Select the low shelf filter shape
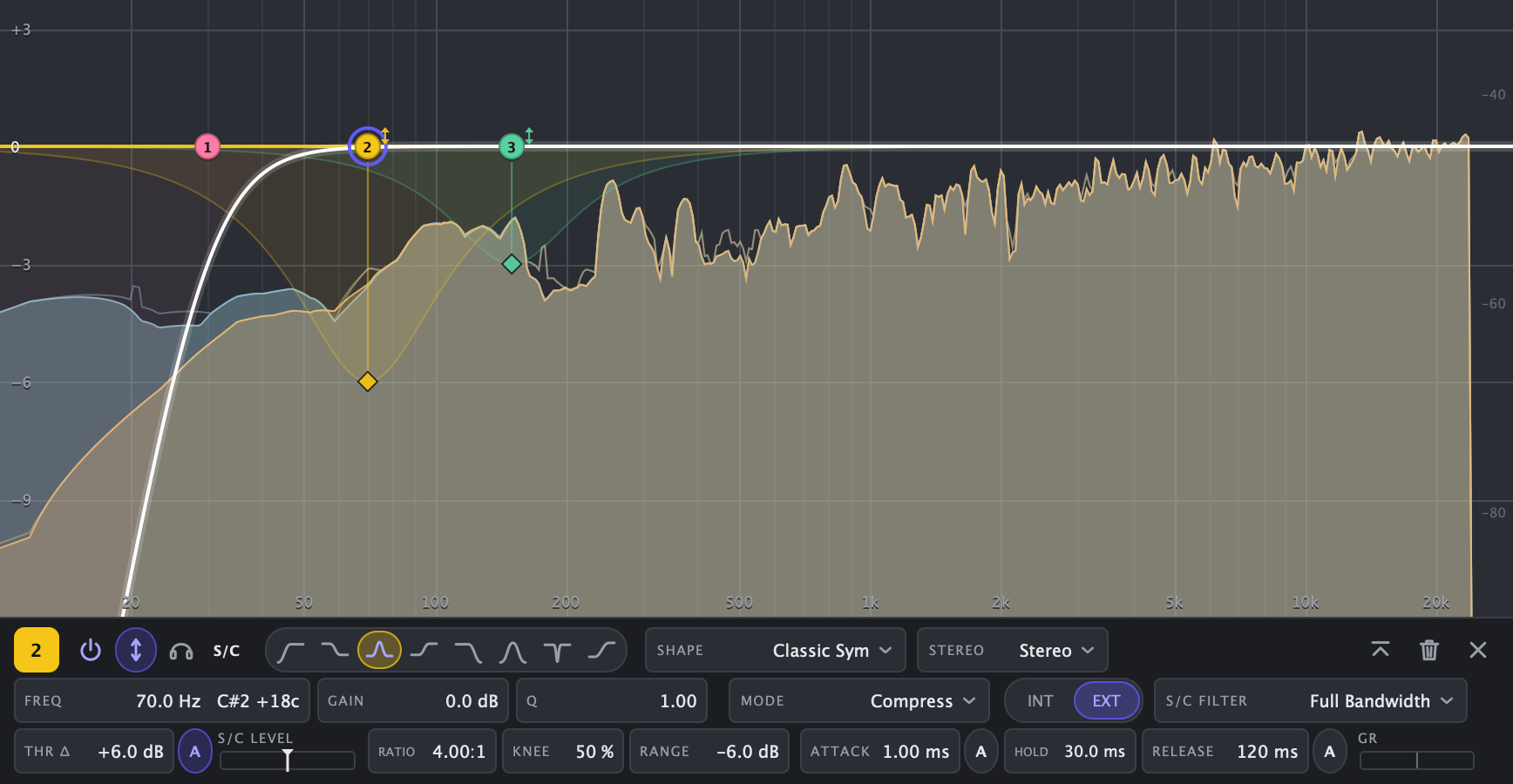This screenshot has width=1513, height=784. point(335,651)
